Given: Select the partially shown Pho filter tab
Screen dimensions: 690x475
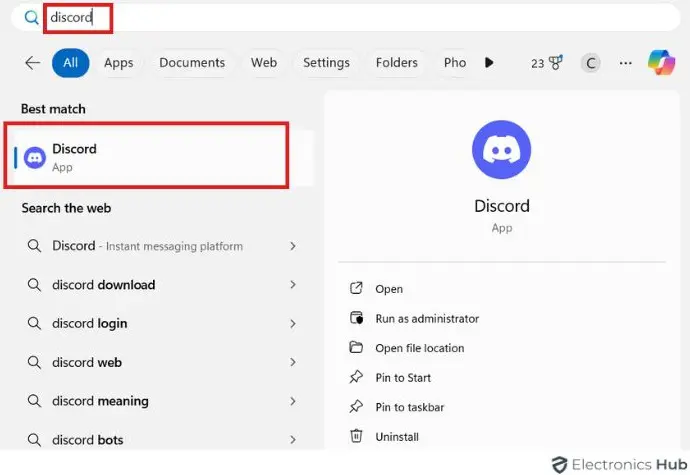Looking at the screenshot, I should tap(455, 63).
